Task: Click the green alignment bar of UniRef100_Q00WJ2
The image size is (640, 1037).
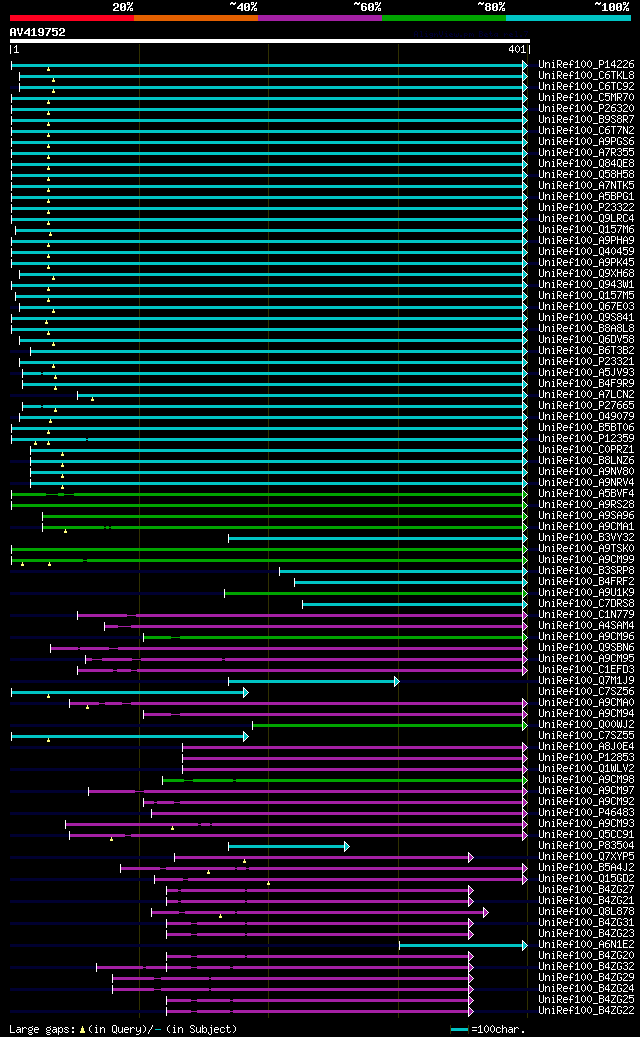Action: (389, 726)
